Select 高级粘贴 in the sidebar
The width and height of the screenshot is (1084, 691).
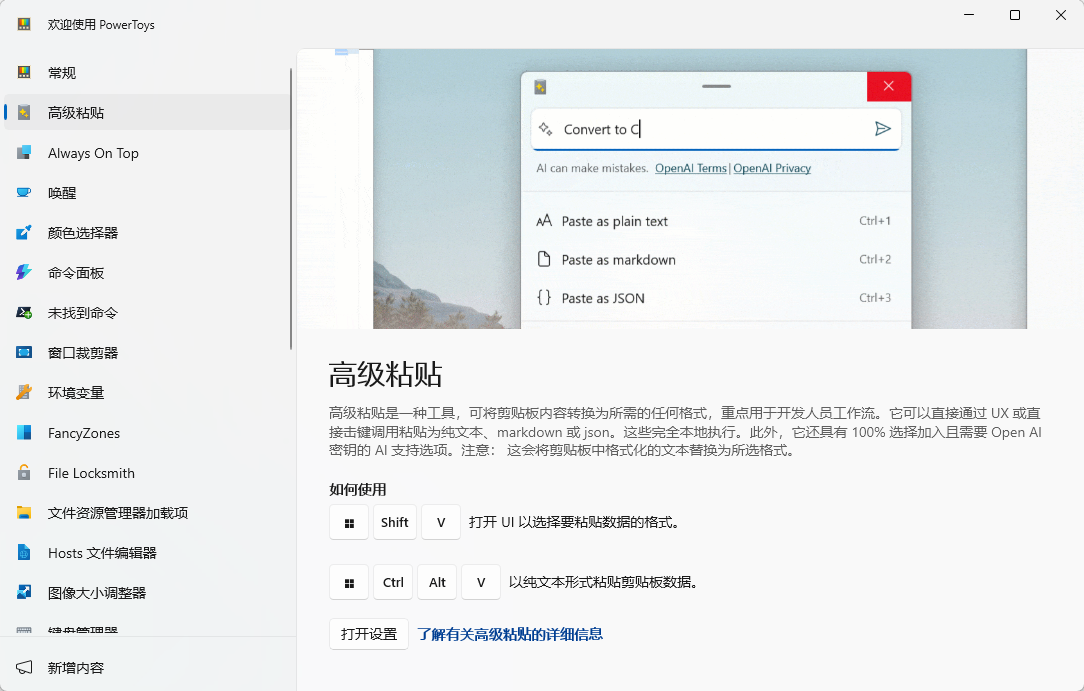[x=147, y=112]
